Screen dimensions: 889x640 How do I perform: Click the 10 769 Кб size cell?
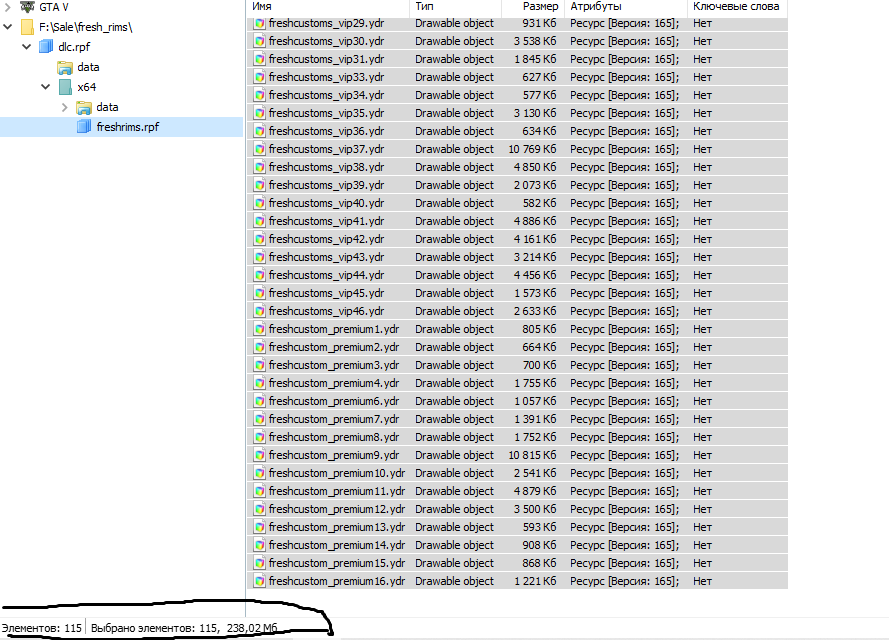(x=532, y=149)
